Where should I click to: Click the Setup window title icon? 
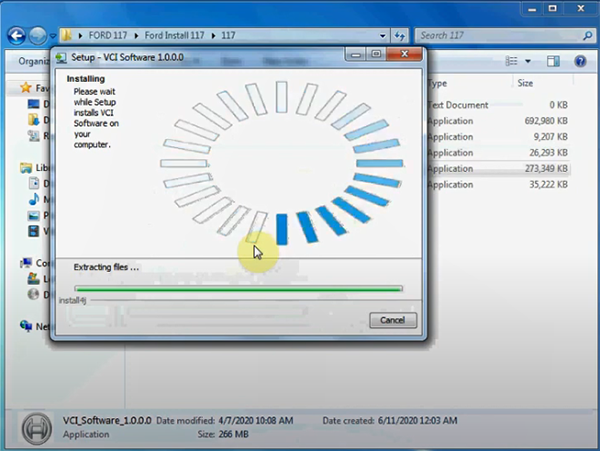61,58
